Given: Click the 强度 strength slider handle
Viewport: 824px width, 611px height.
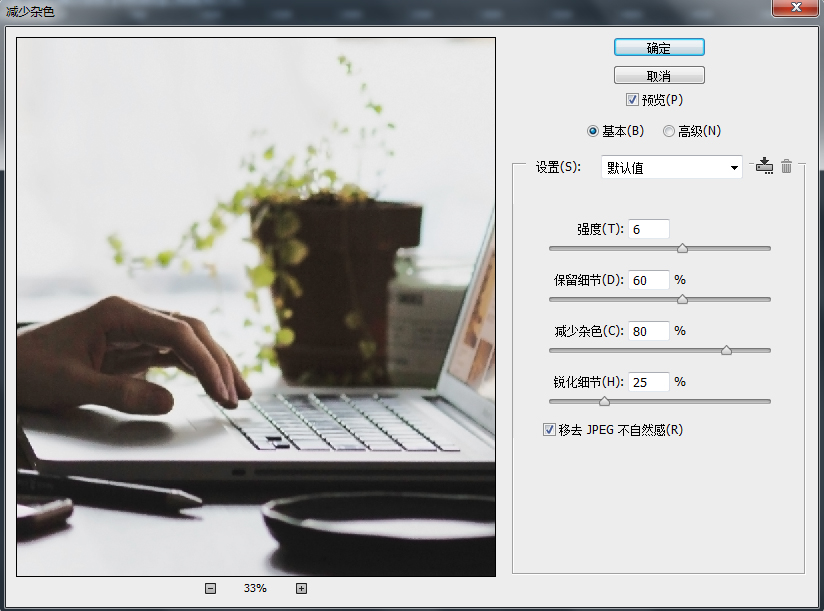Looking at the screenshot, I should pos(683,248).
